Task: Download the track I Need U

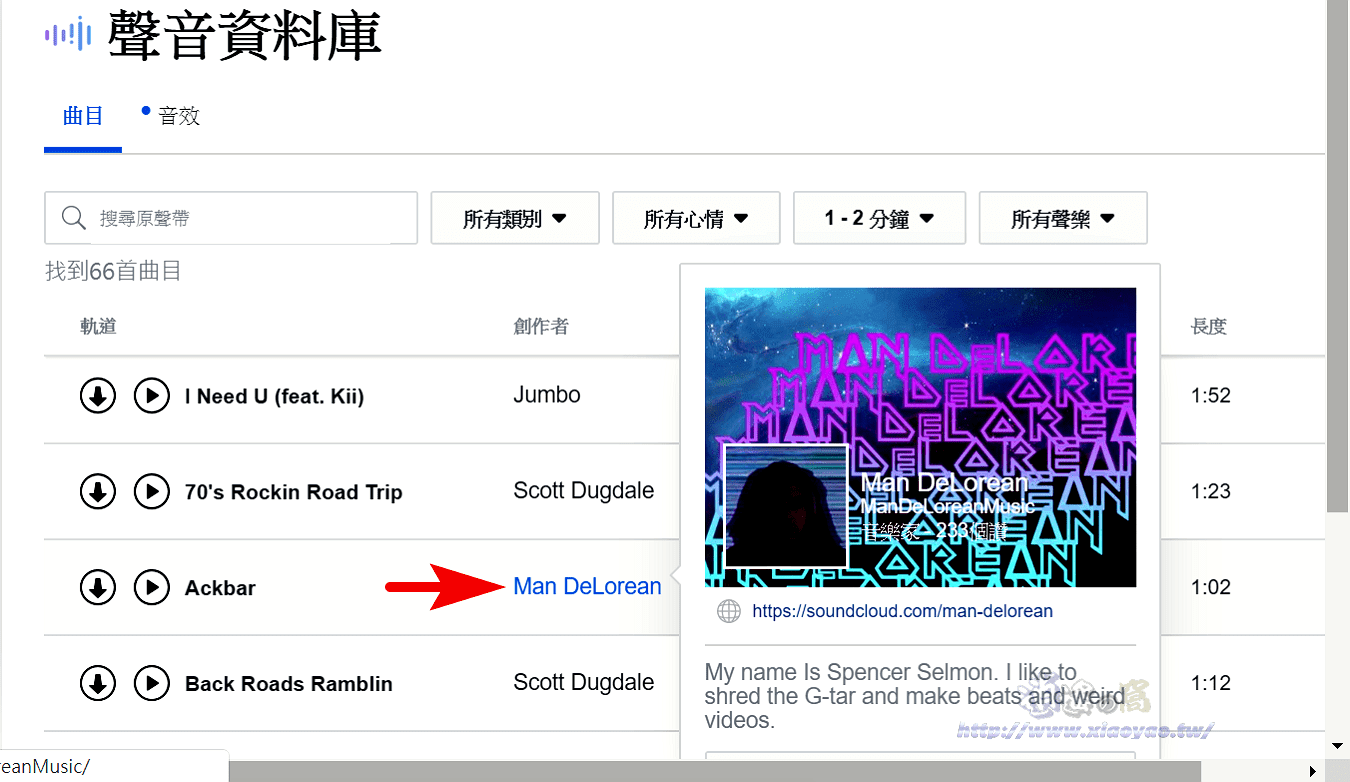Action: 97,395
